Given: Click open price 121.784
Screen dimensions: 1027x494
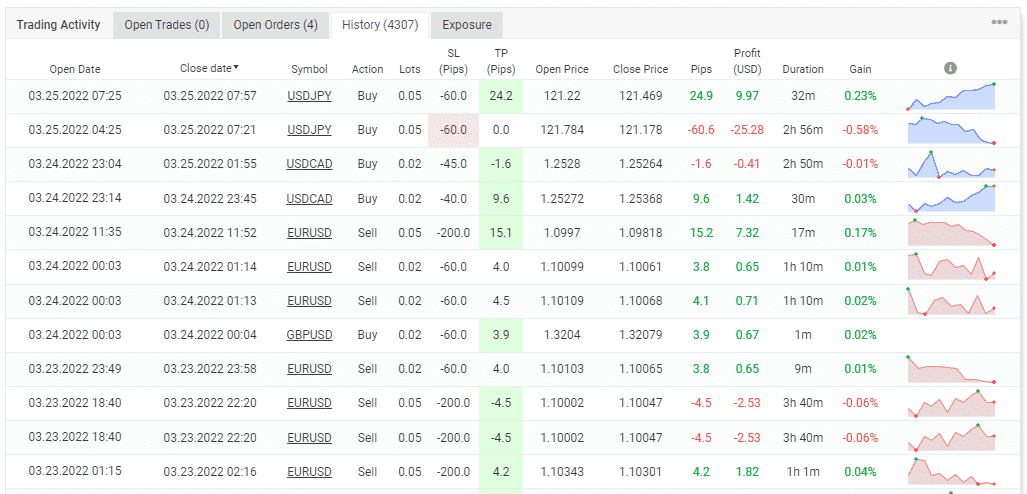Looking at the screenshot, I should pos(562,130).
